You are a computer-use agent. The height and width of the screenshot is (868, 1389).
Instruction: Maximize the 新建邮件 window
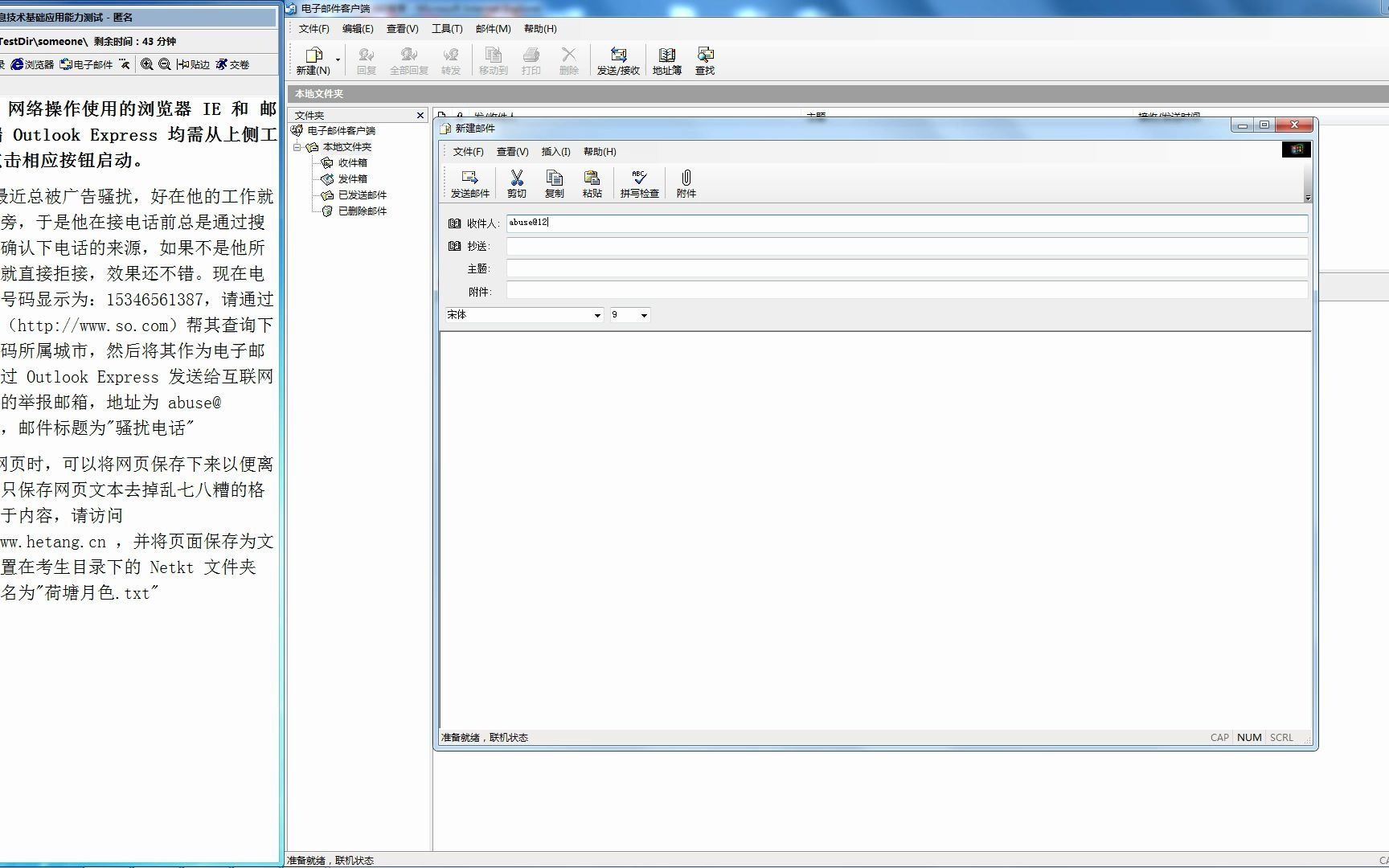1264,125
